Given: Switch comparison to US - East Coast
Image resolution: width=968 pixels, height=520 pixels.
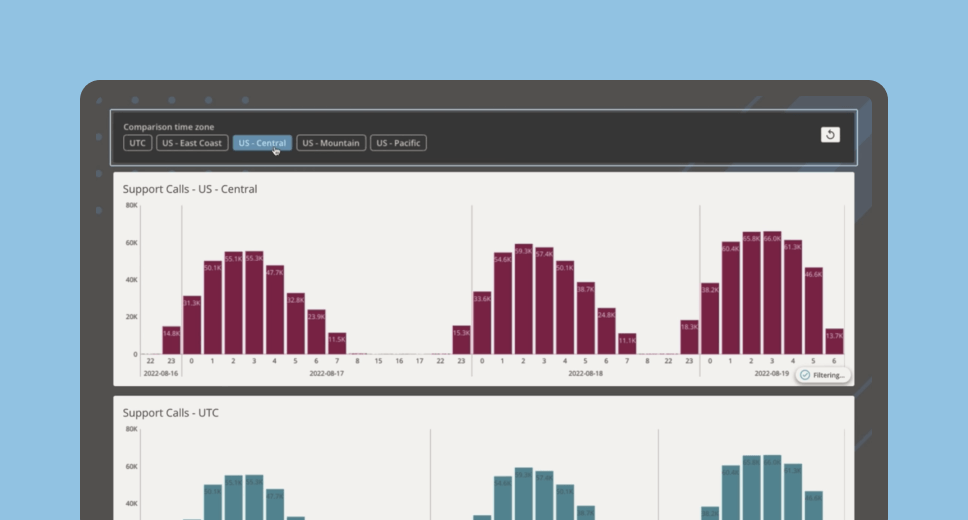Looking at the screenshot, I should click(192, 143).
